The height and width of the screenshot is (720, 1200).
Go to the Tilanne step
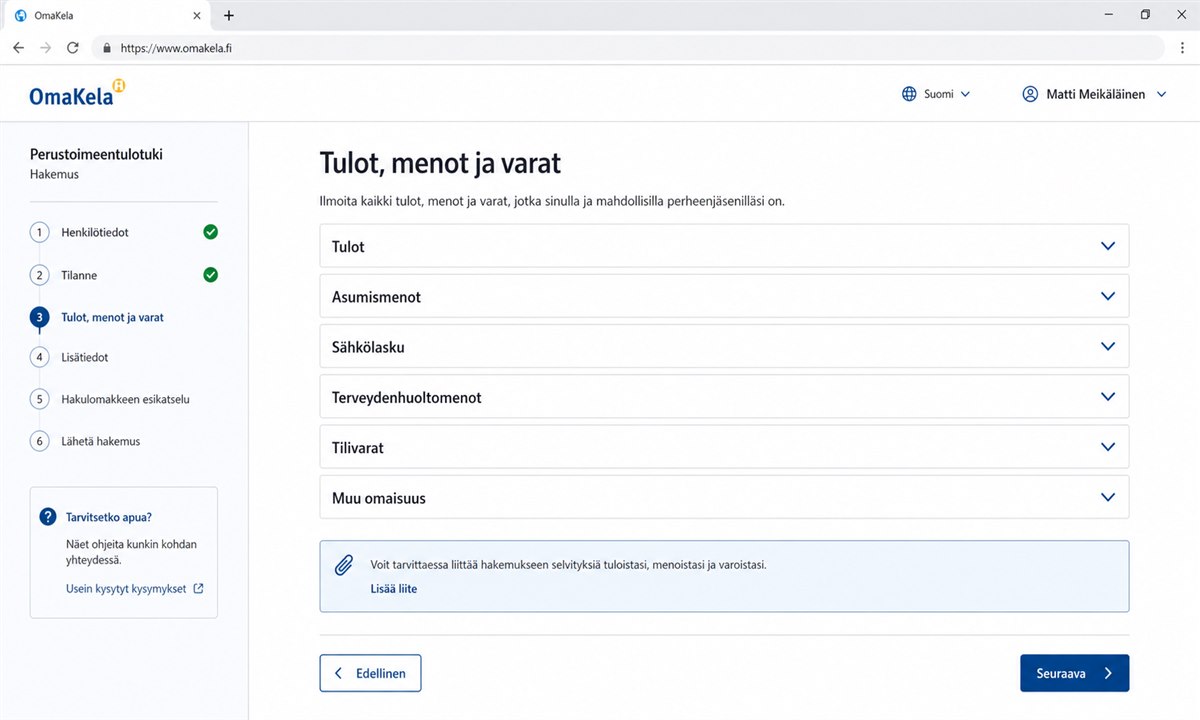79,275
